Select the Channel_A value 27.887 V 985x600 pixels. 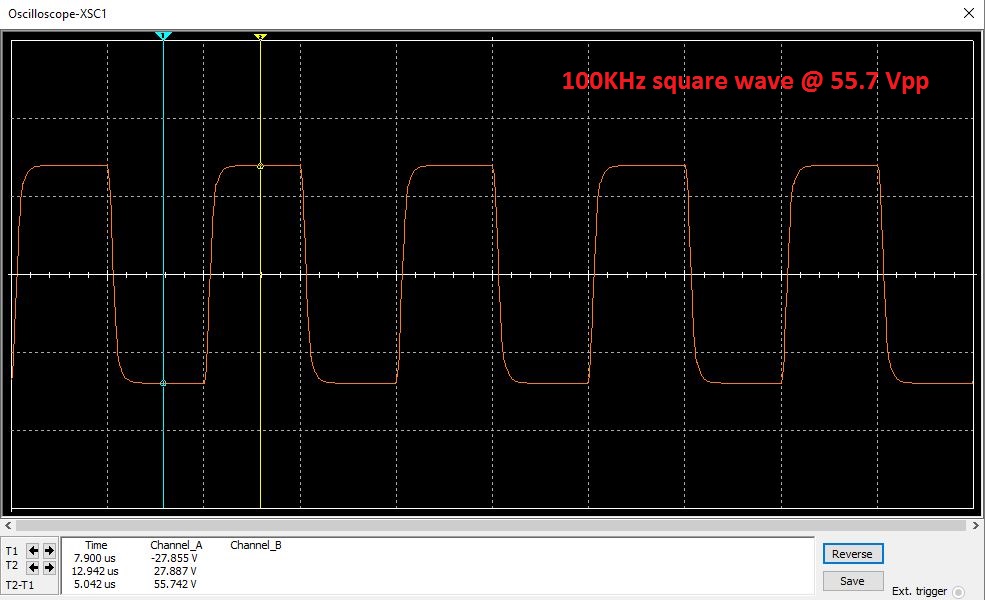(175, 571)
